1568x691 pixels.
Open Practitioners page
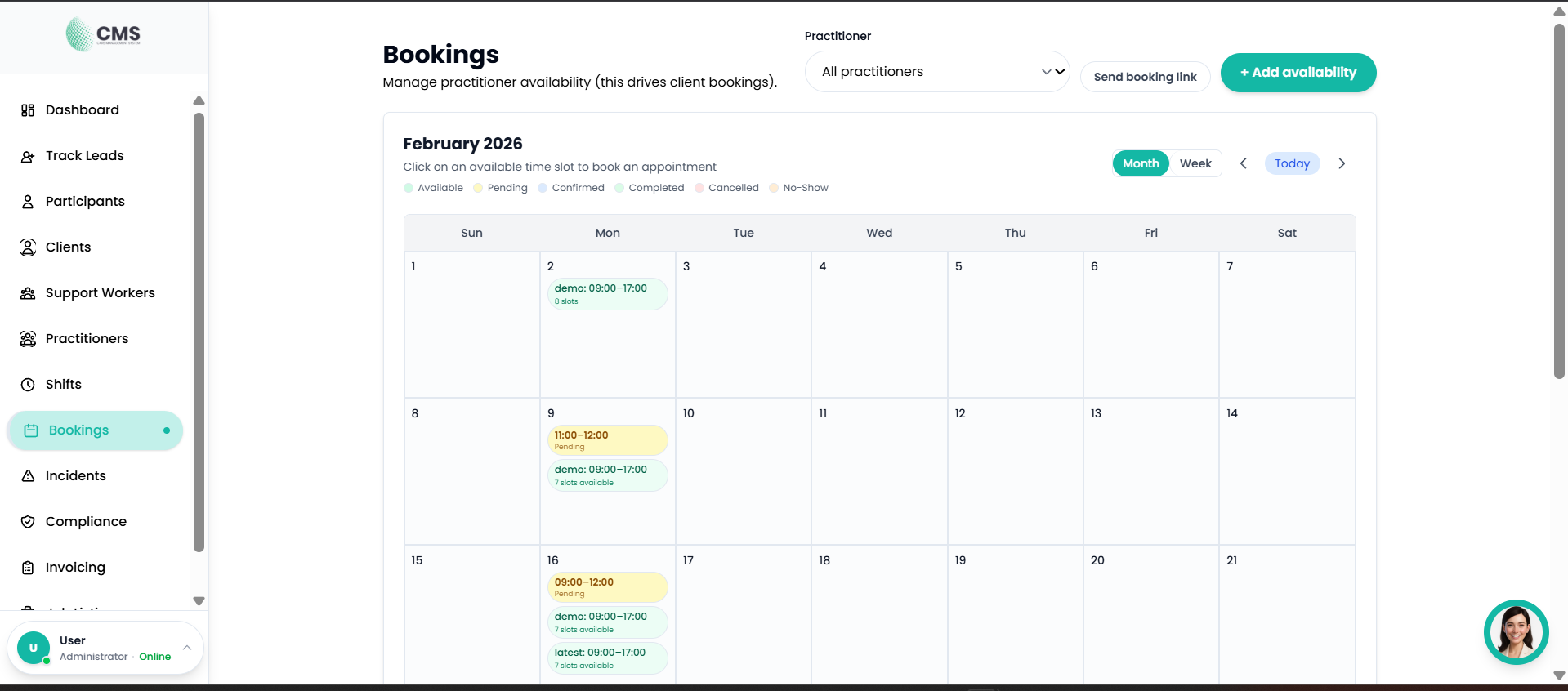[95, 339]
